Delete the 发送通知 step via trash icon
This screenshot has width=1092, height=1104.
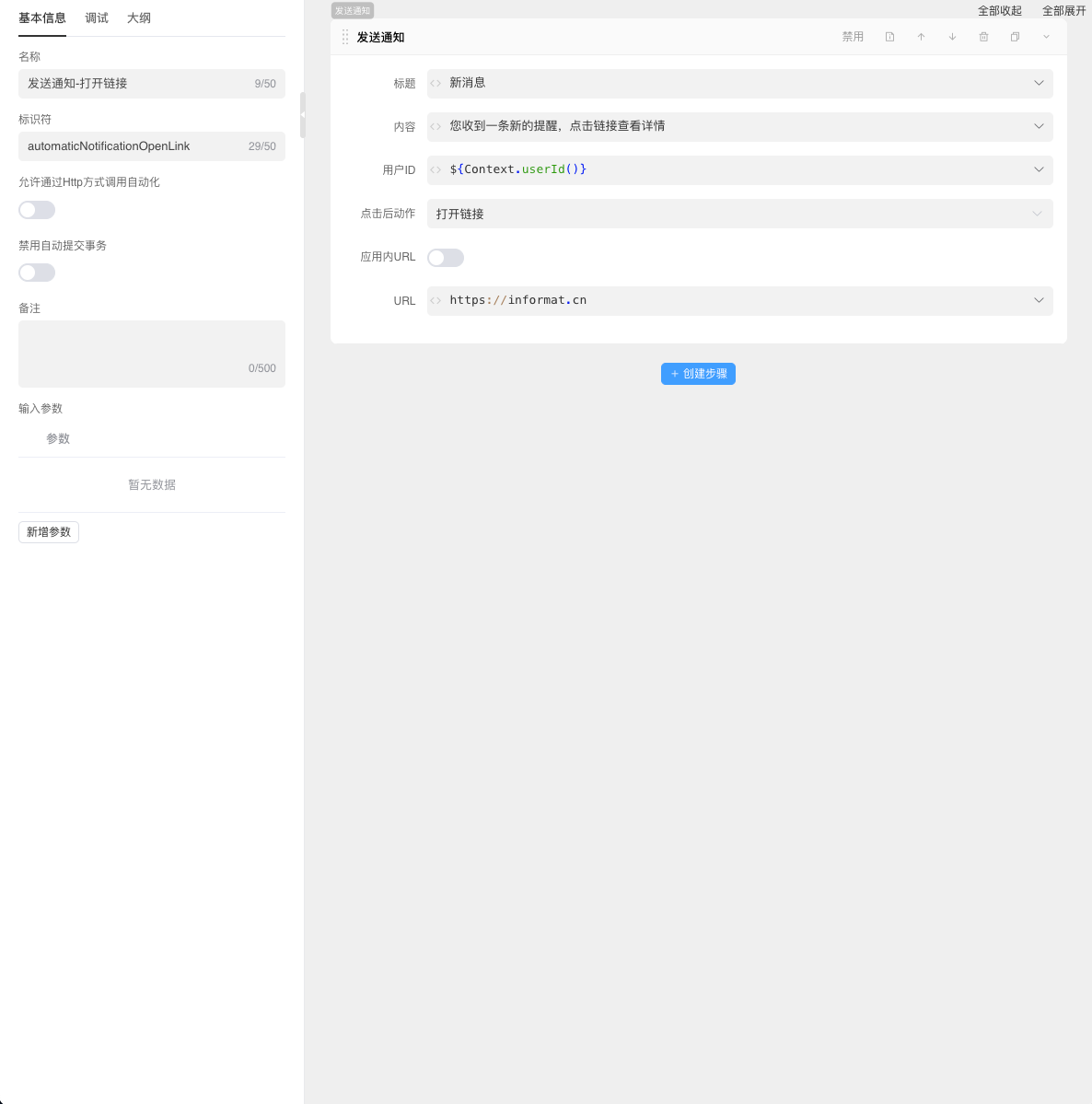tap(983, 37)
